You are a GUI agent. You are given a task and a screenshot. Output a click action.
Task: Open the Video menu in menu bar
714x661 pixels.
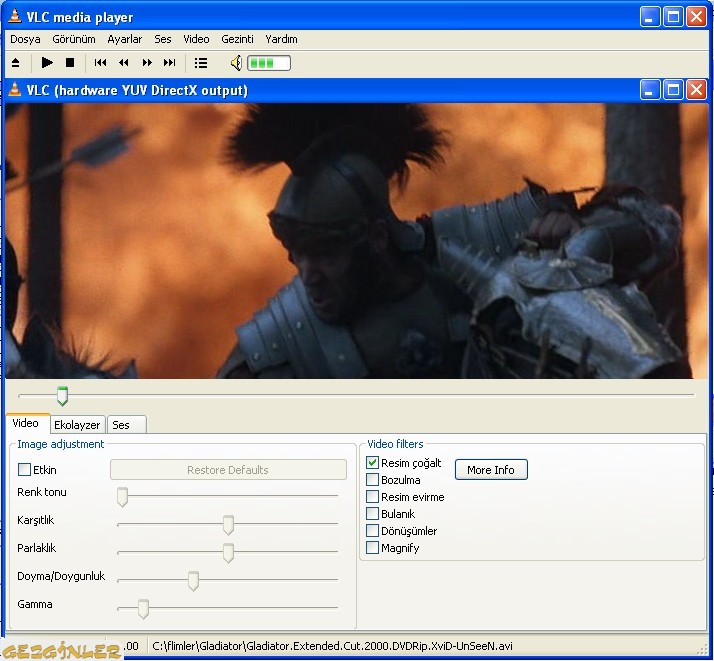(196, 39)
